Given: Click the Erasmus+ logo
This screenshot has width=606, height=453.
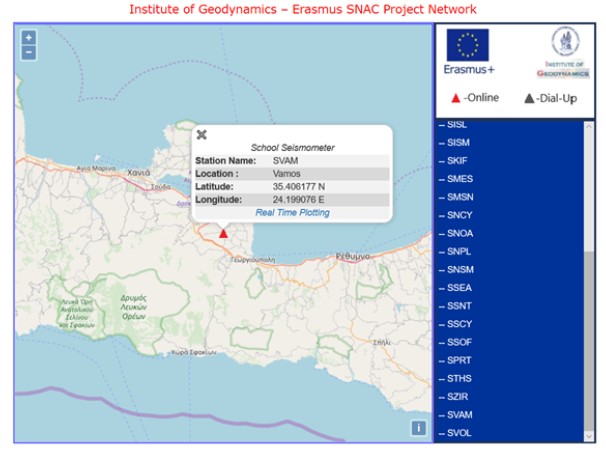Looking at the screenshot, I should 466,52.
